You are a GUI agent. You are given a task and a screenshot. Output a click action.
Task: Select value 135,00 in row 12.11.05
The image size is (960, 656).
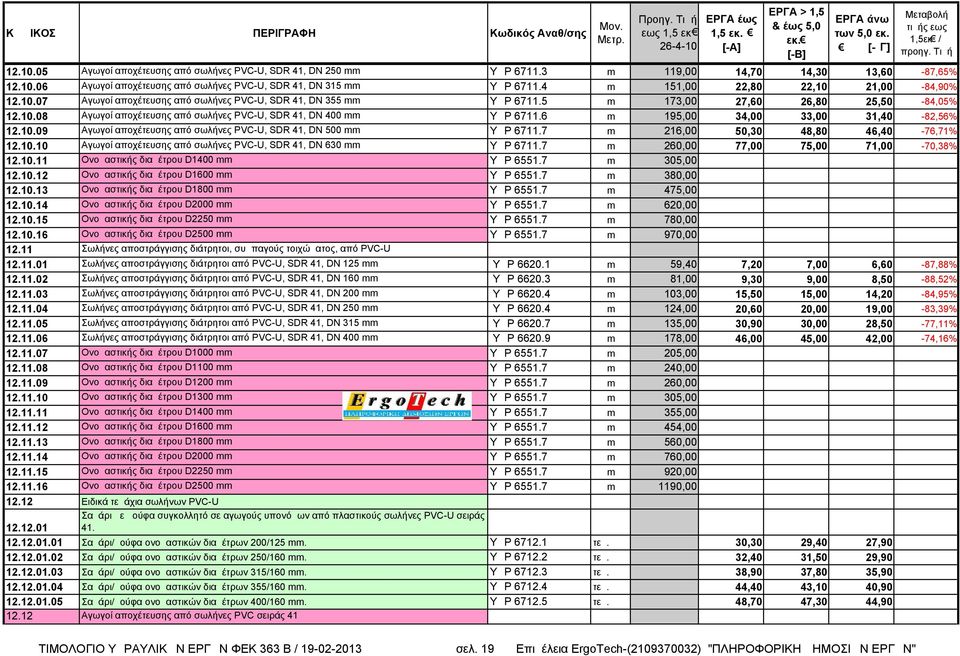(680, 323)
